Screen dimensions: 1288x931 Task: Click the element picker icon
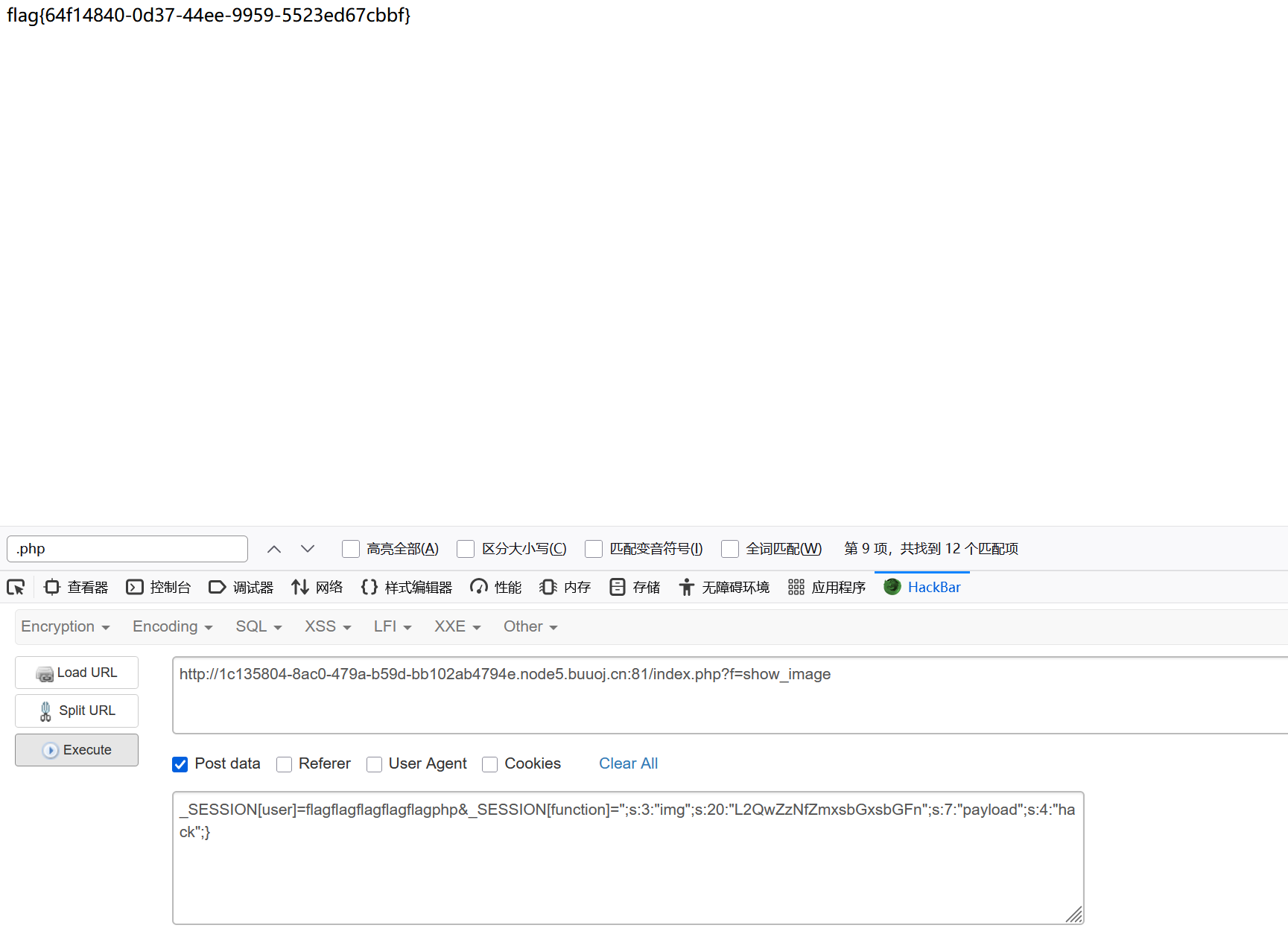(x=16, y=588)
